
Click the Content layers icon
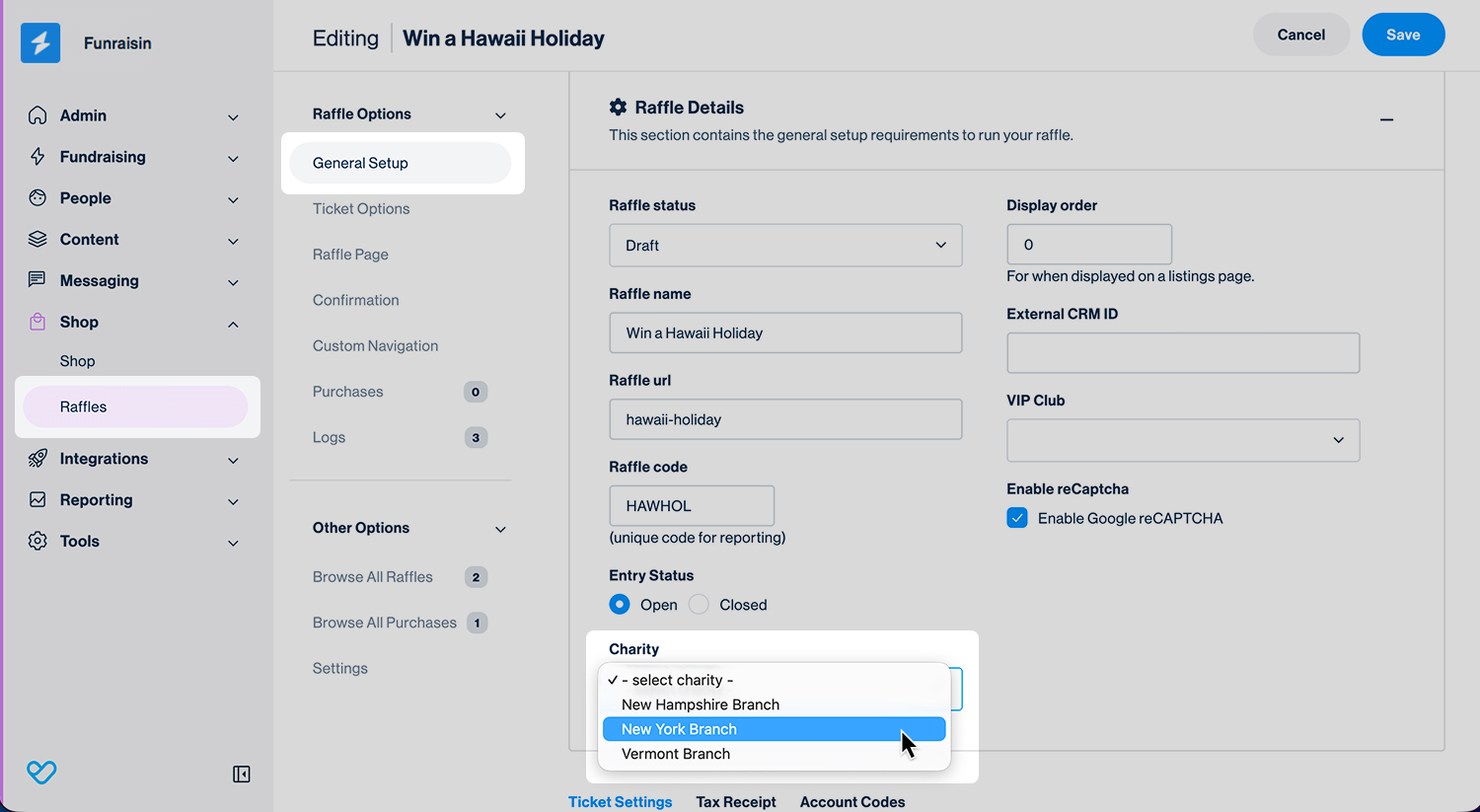[x=37, y=240]
